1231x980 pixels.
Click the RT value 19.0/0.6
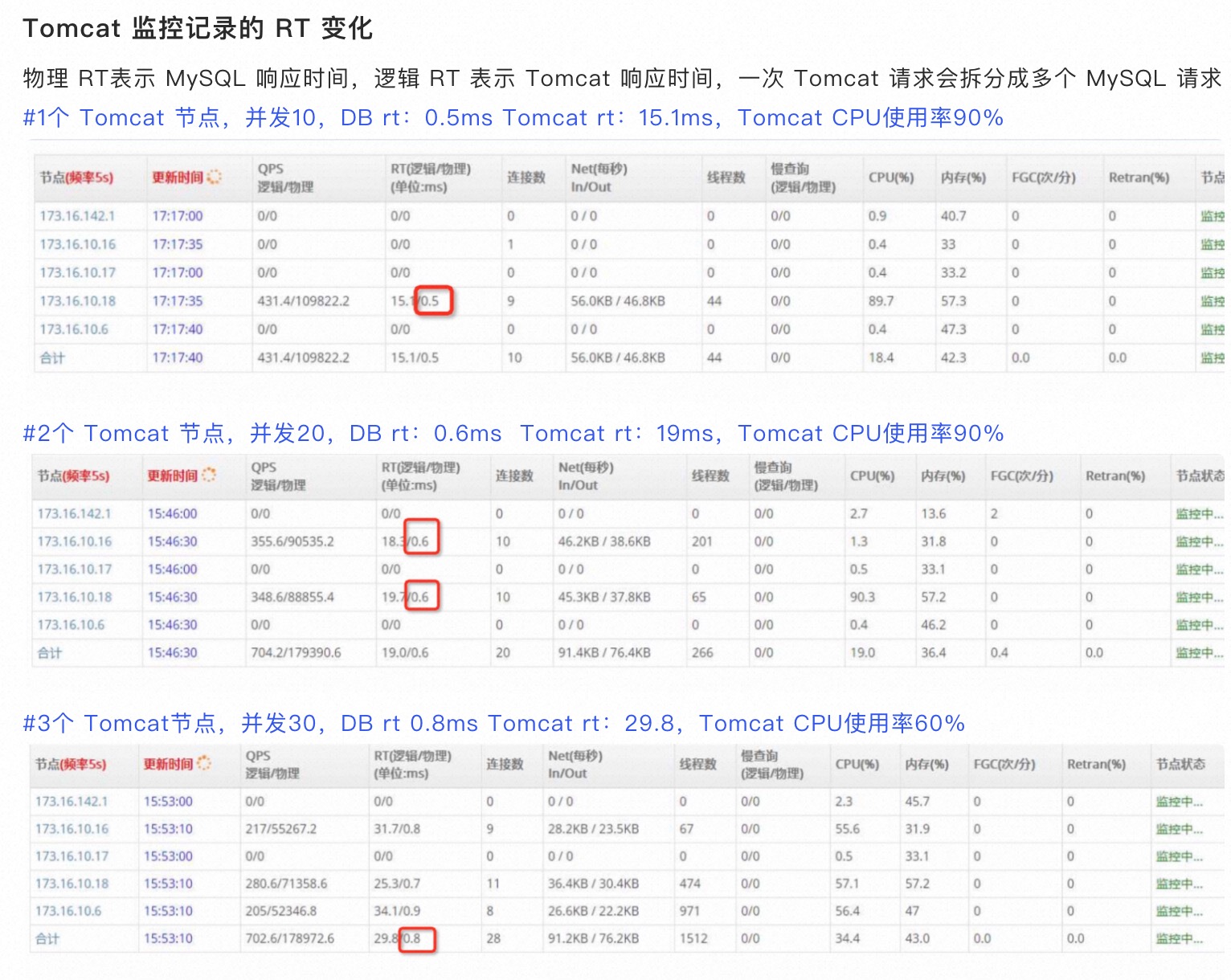point(405,652)
